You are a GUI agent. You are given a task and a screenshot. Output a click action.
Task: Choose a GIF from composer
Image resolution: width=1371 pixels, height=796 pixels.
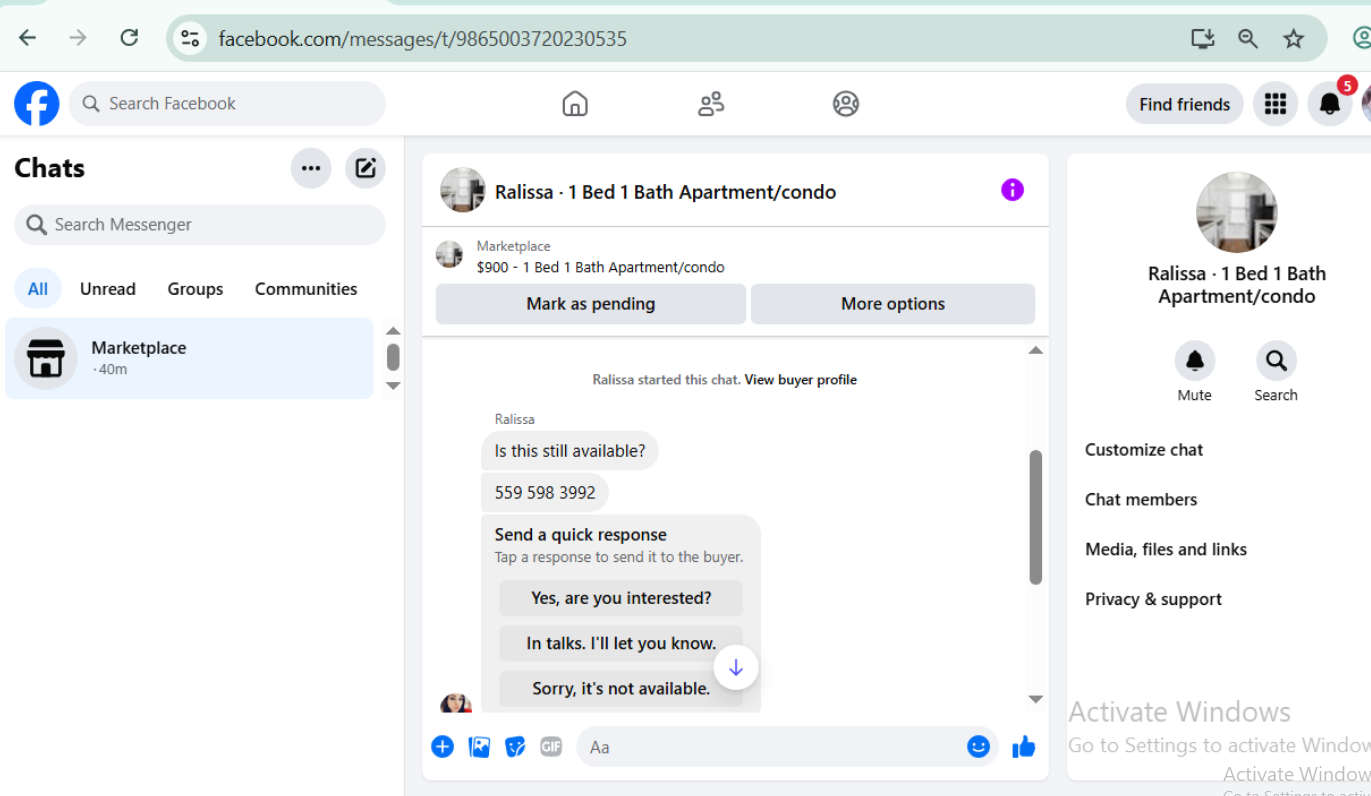pyautogui.click(x=551, y=747)
